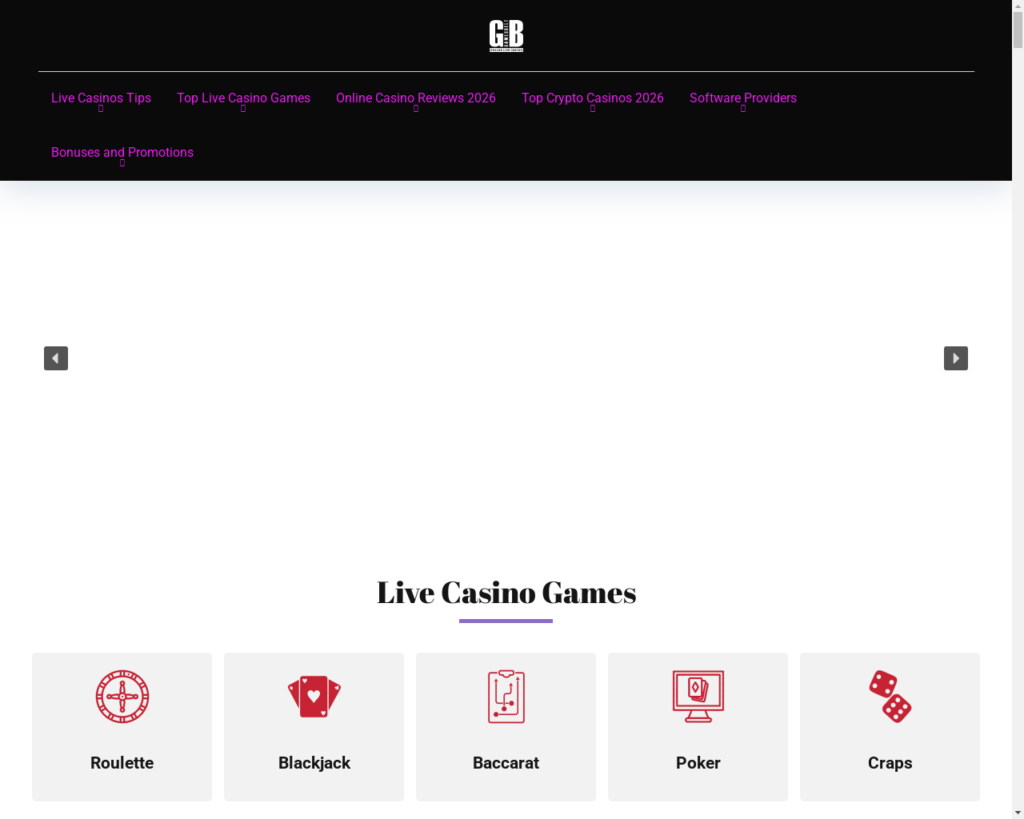Screen dimensions: 1024x819
Task: Open the Live Casinos Tips menu item
Action: (101, 97)
